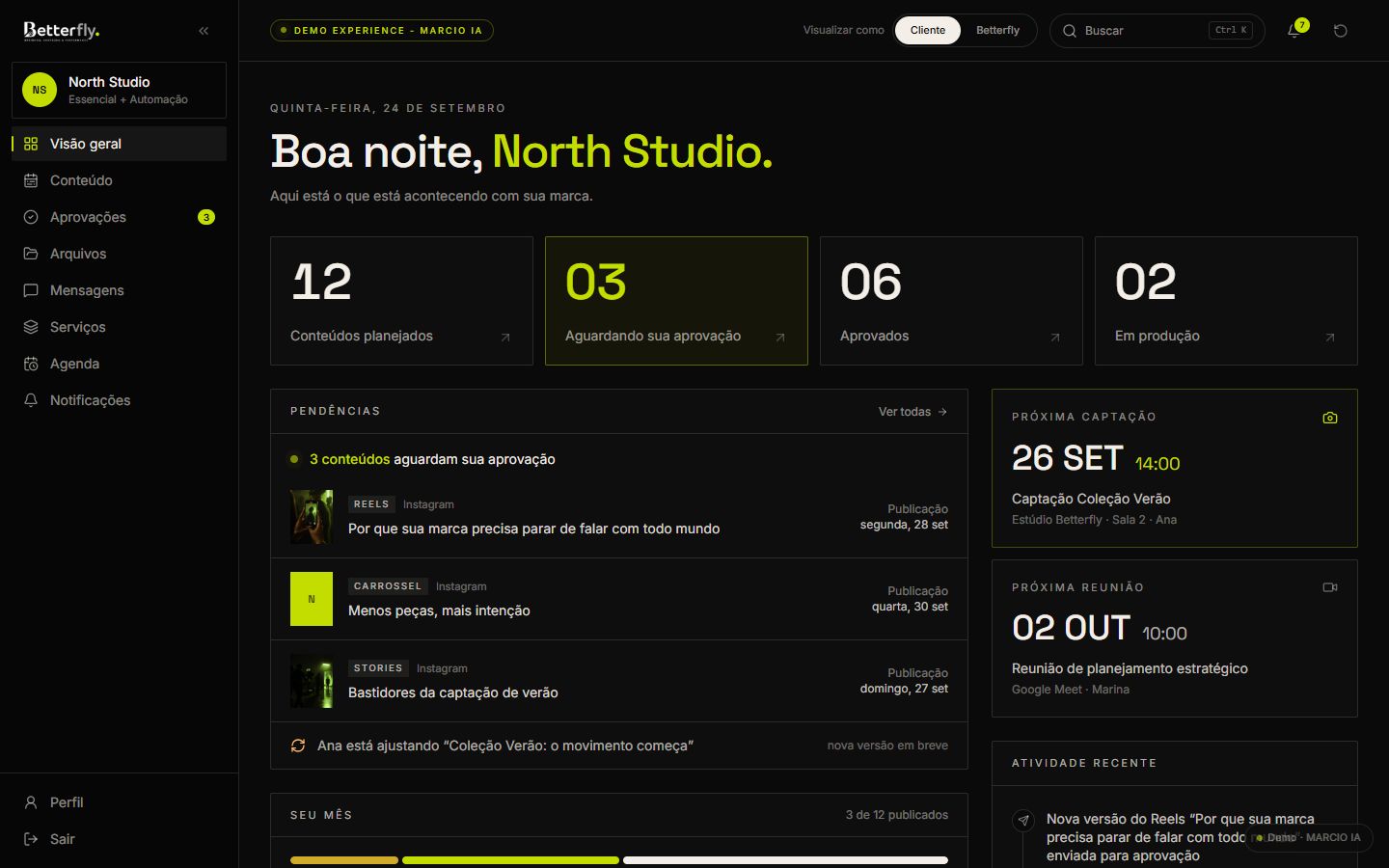Collapse the sidebar with the double-chevron icon
Image resolution: width=1389 pixels, height=868 pixels.
204,31
